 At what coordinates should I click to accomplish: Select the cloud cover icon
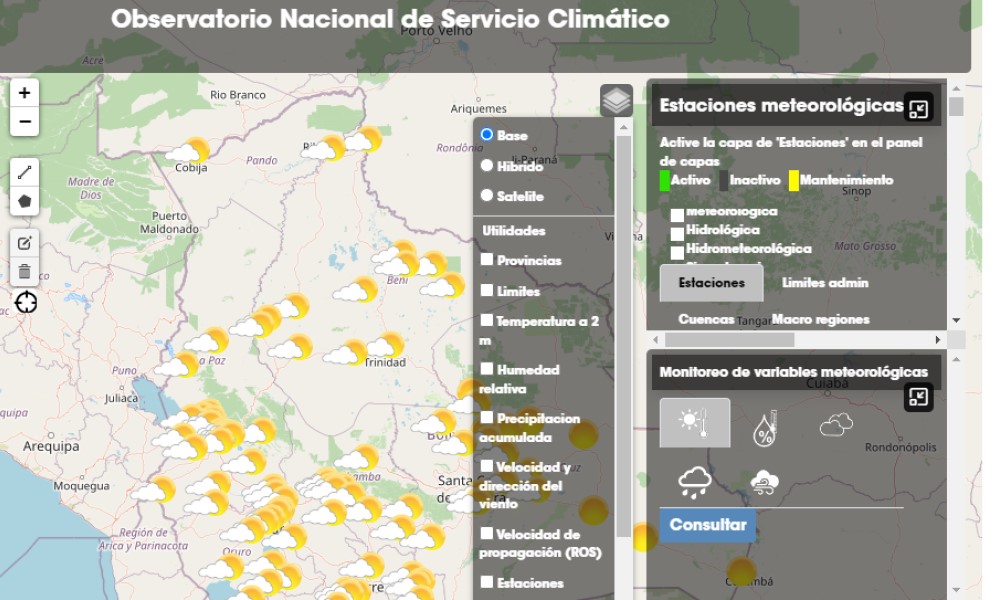tap(836, 425)
